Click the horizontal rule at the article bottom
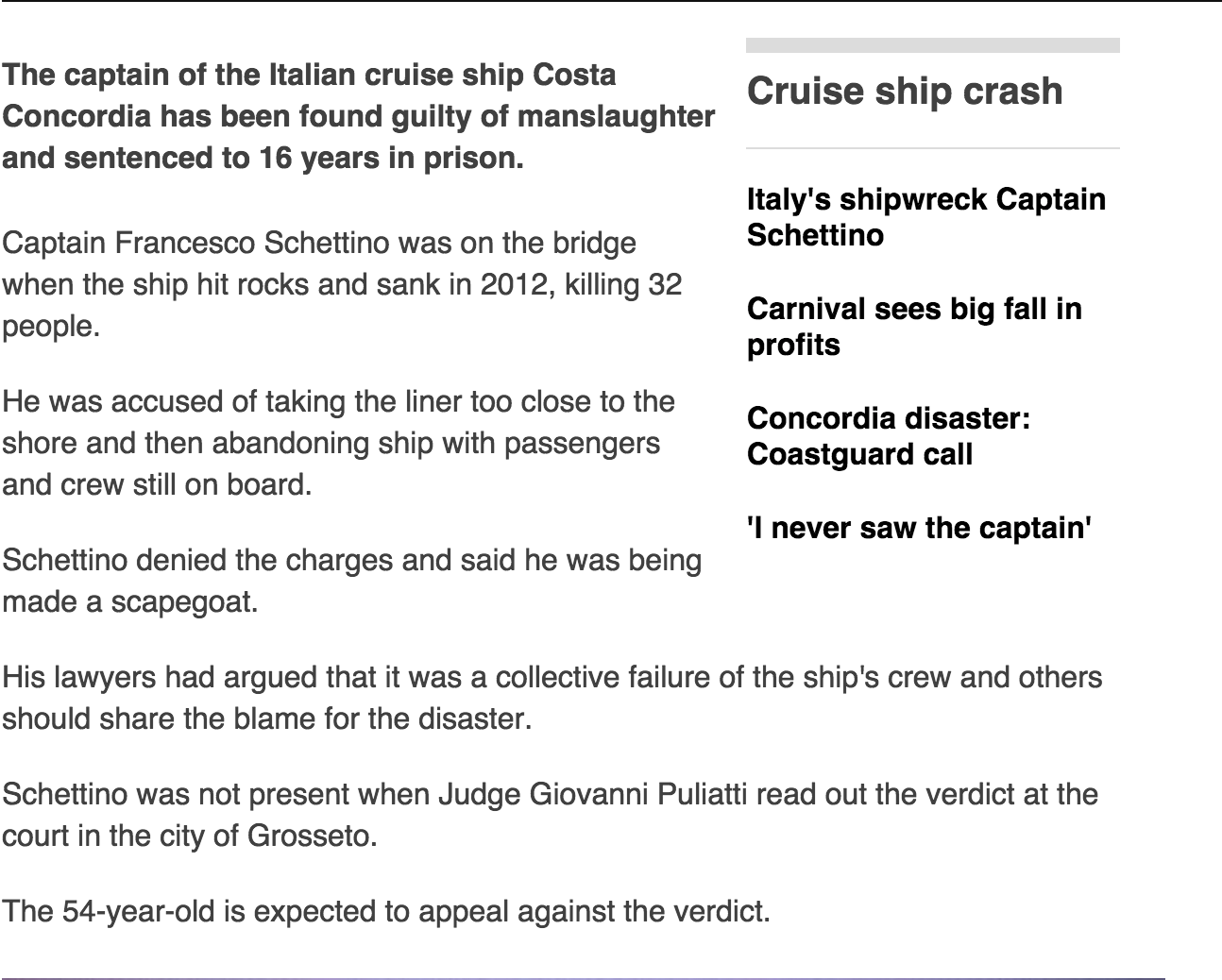Image resolution: width=1222 pixels, height=980 pixels. [x=583, y=978]
